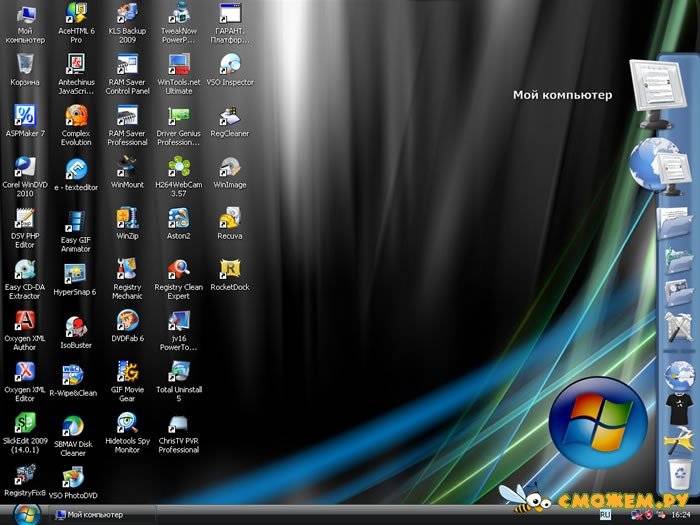Open Oxygen XML Editor shortcut
The height and width of the screenshot is (525, 700).
(x=24, y=373)
